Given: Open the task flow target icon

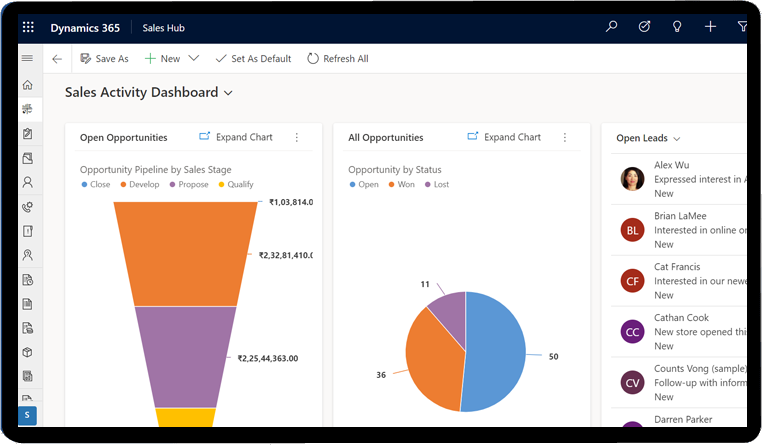Looking at the screenshot, I should point(644,27).
